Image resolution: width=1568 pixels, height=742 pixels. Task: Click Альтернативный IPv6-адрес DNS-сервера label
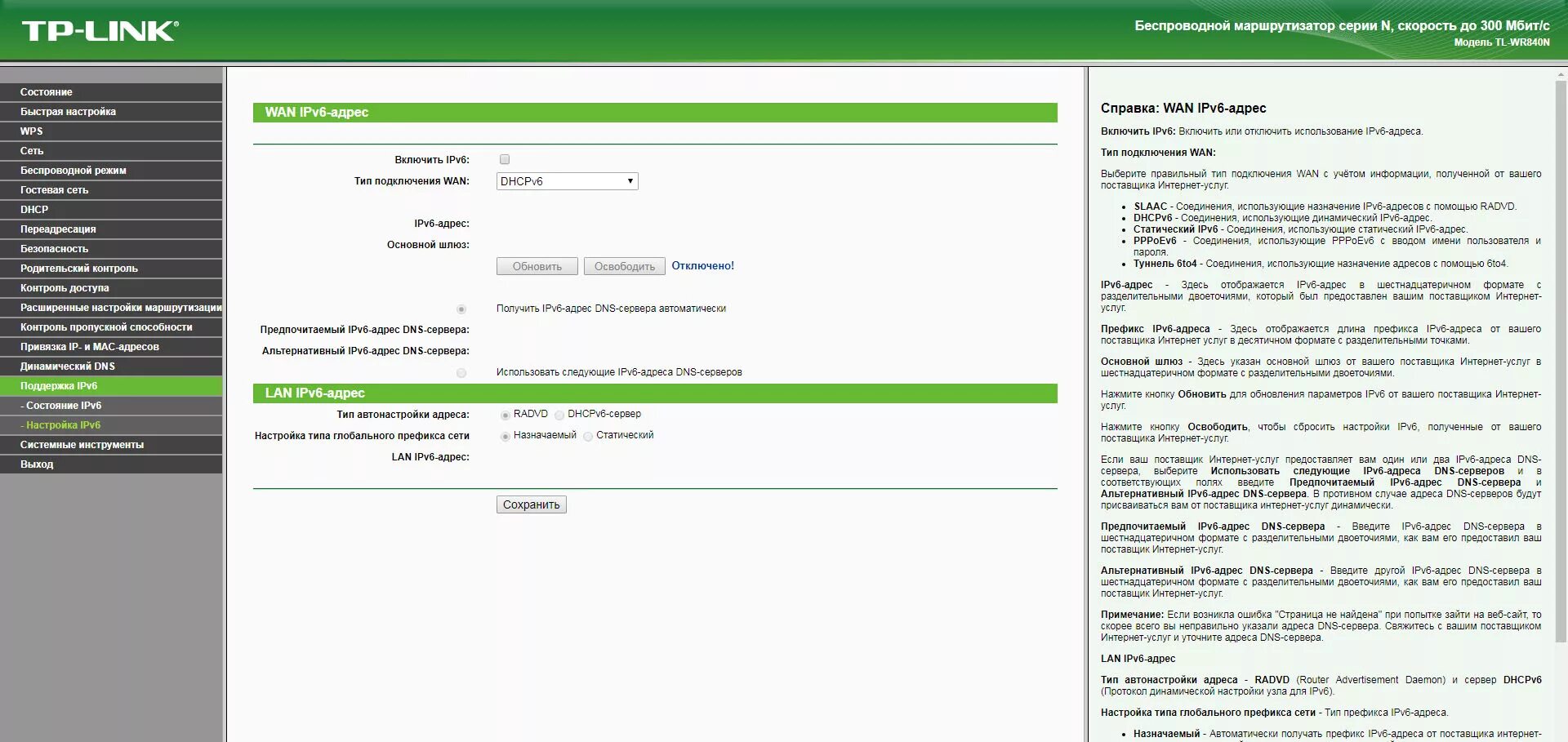point(365,351)
